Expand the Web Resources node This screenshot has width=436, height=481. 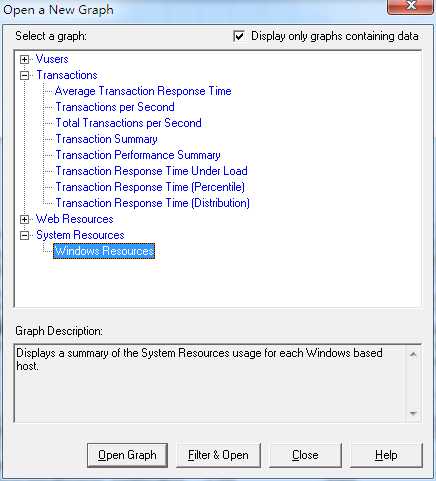coord(24,219)
